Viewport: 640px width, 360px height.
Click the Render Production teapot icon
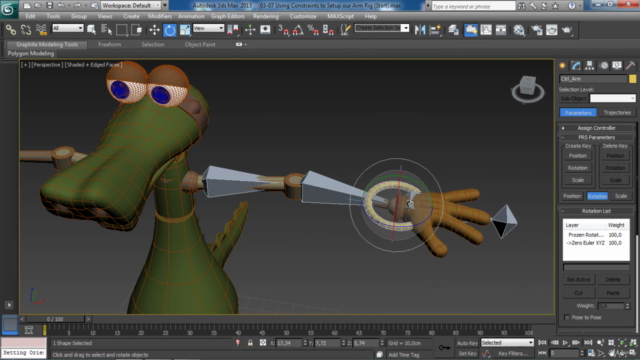pyautogui.click(x=567, y=30)
